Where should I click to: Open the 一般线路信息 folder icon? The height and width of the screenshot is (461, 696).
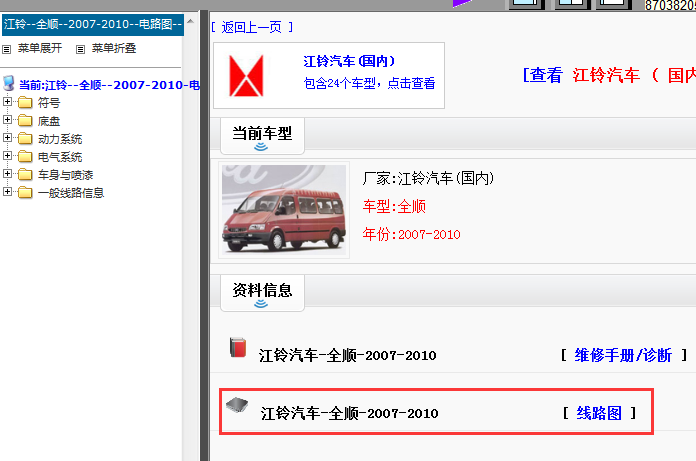(x=25, y=193)
